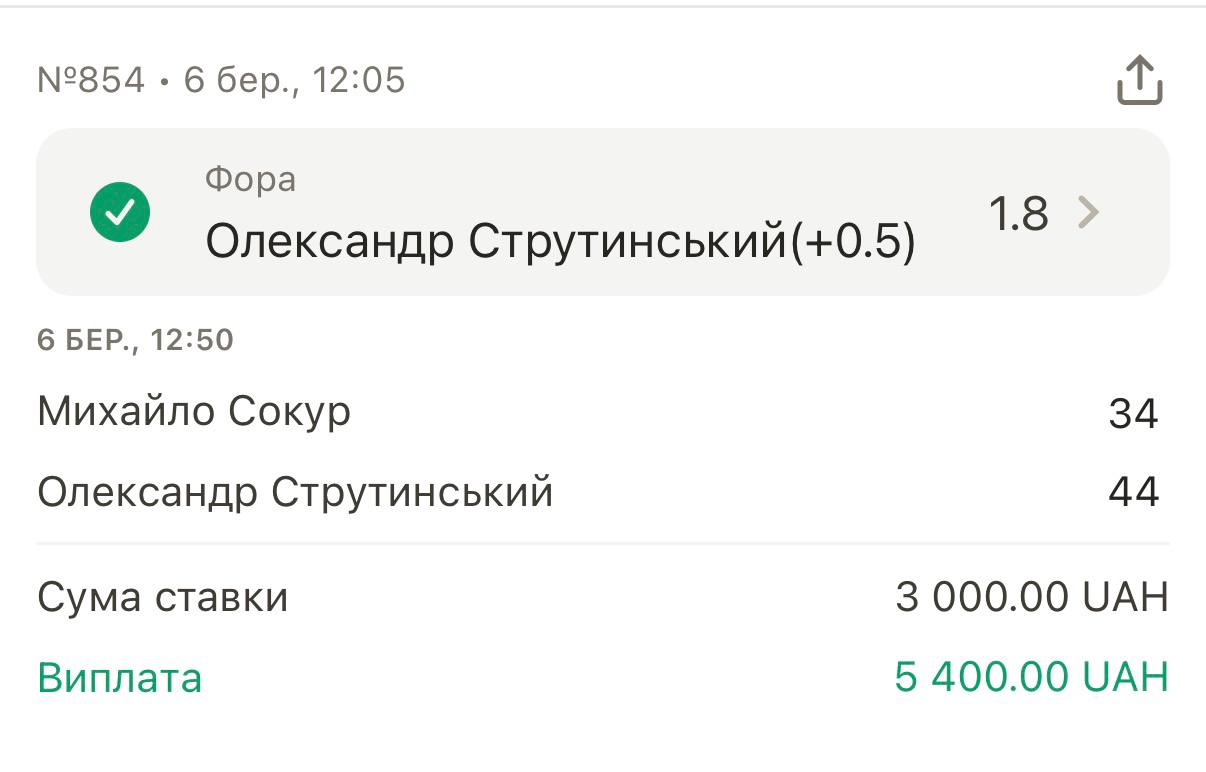This screenshot has width=1206, height=772.
Task: Select the payout amount 5 400.00 UAH
Action: pos(1031,678)
